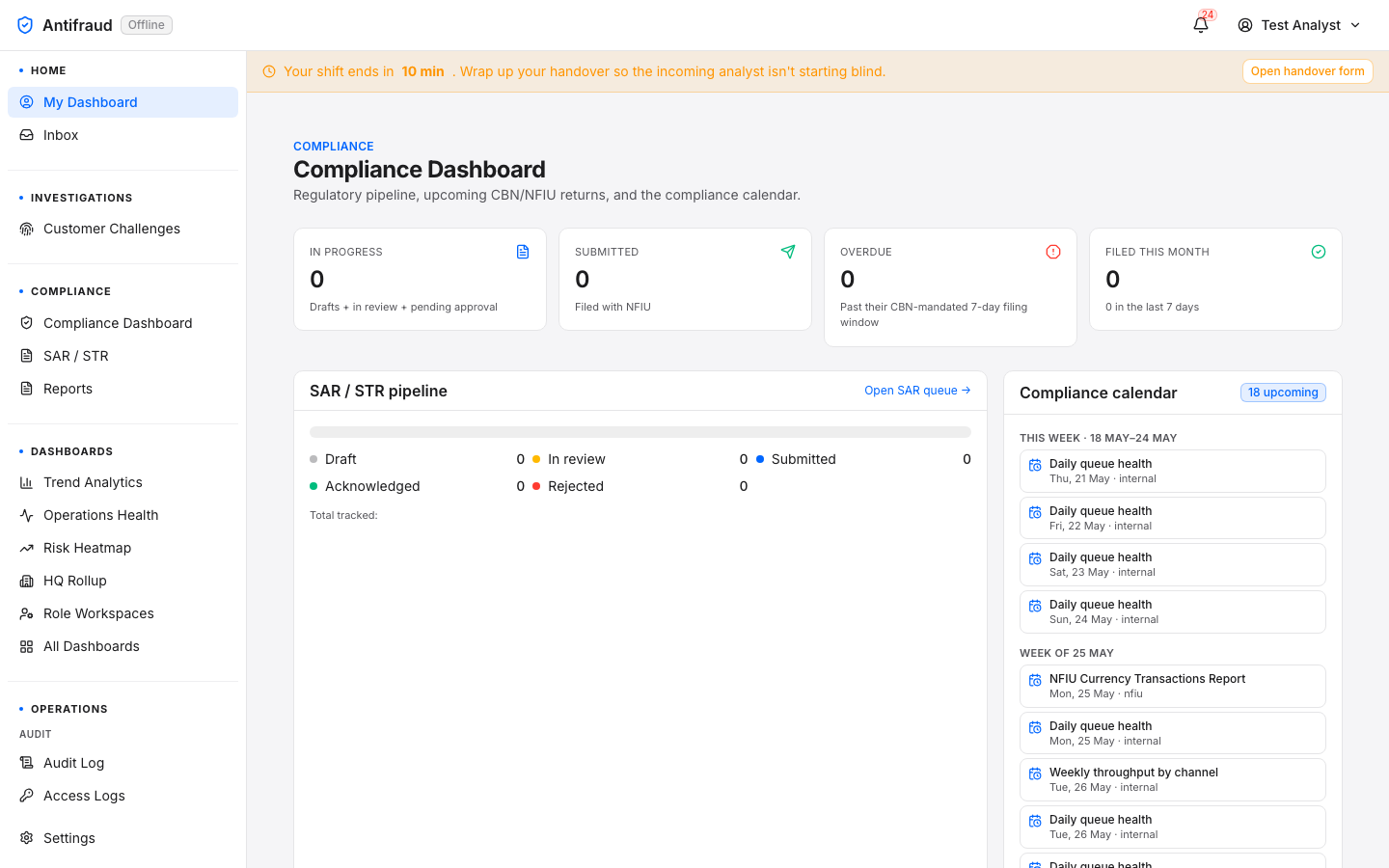
Task: Open the notifications bell icon
Action: 1201,25
